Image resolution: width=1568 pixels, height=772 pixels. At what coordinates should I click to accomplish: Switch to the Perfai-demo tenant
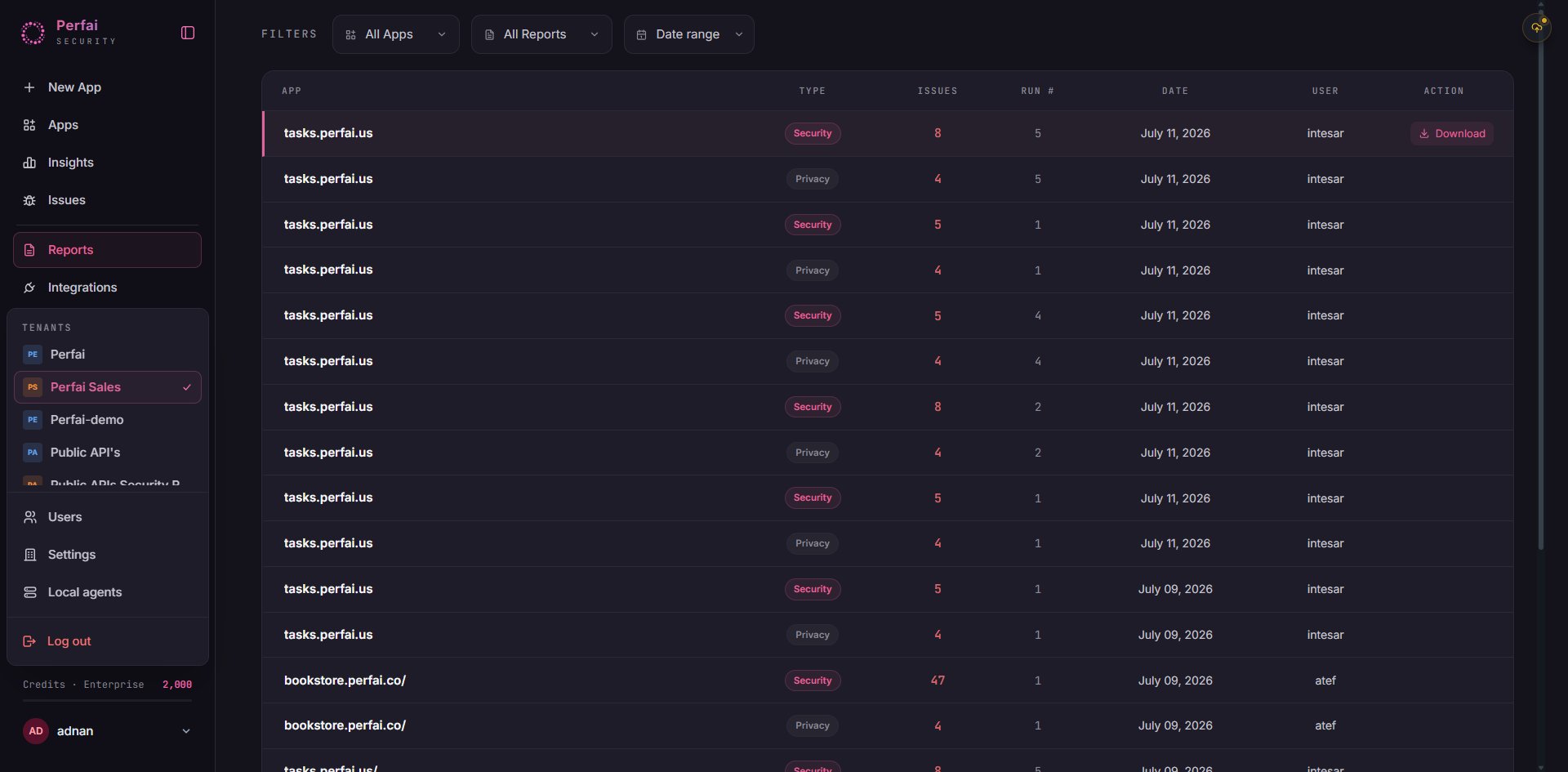107,420
